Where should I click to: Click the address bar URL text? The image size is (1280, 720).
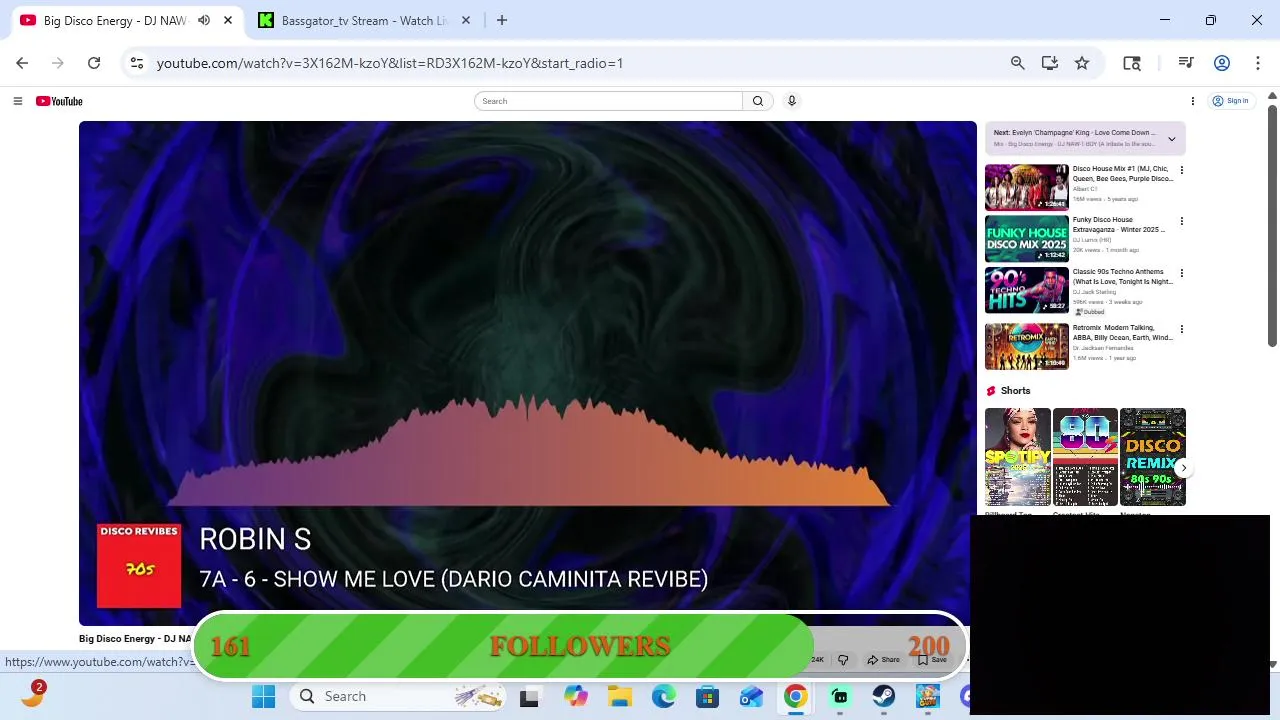(x=390, y=63)
